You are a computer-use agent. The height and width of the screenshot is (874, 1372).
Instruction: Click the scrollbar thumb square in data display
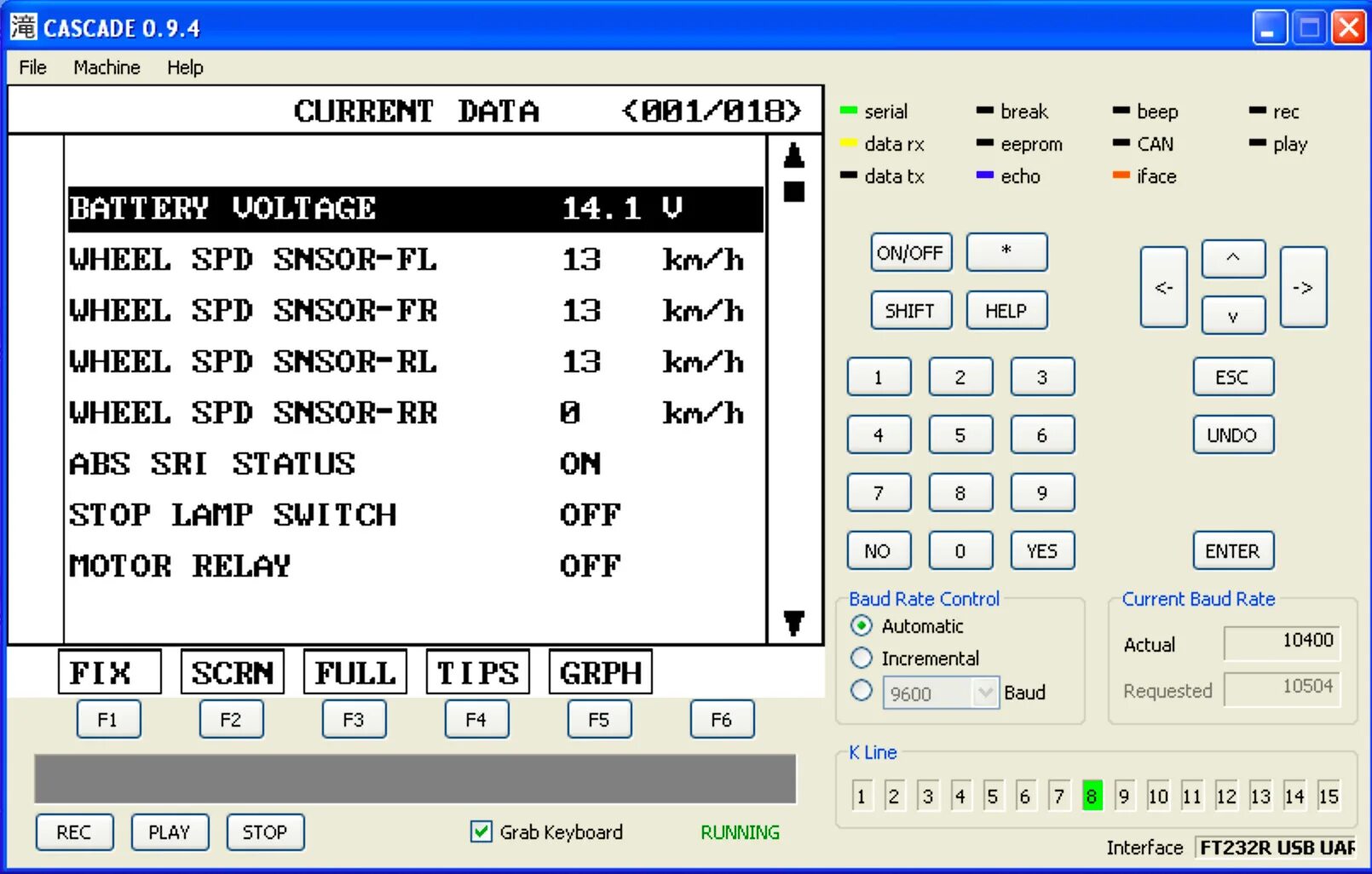tap(794, 192)
